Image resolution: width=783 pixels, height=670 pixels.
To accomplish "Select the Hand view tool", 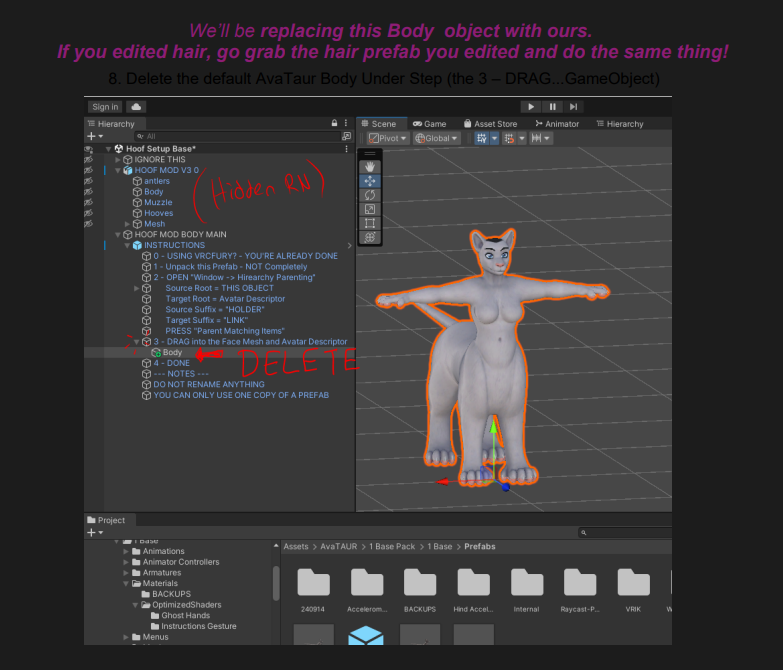I will (369, 167).
